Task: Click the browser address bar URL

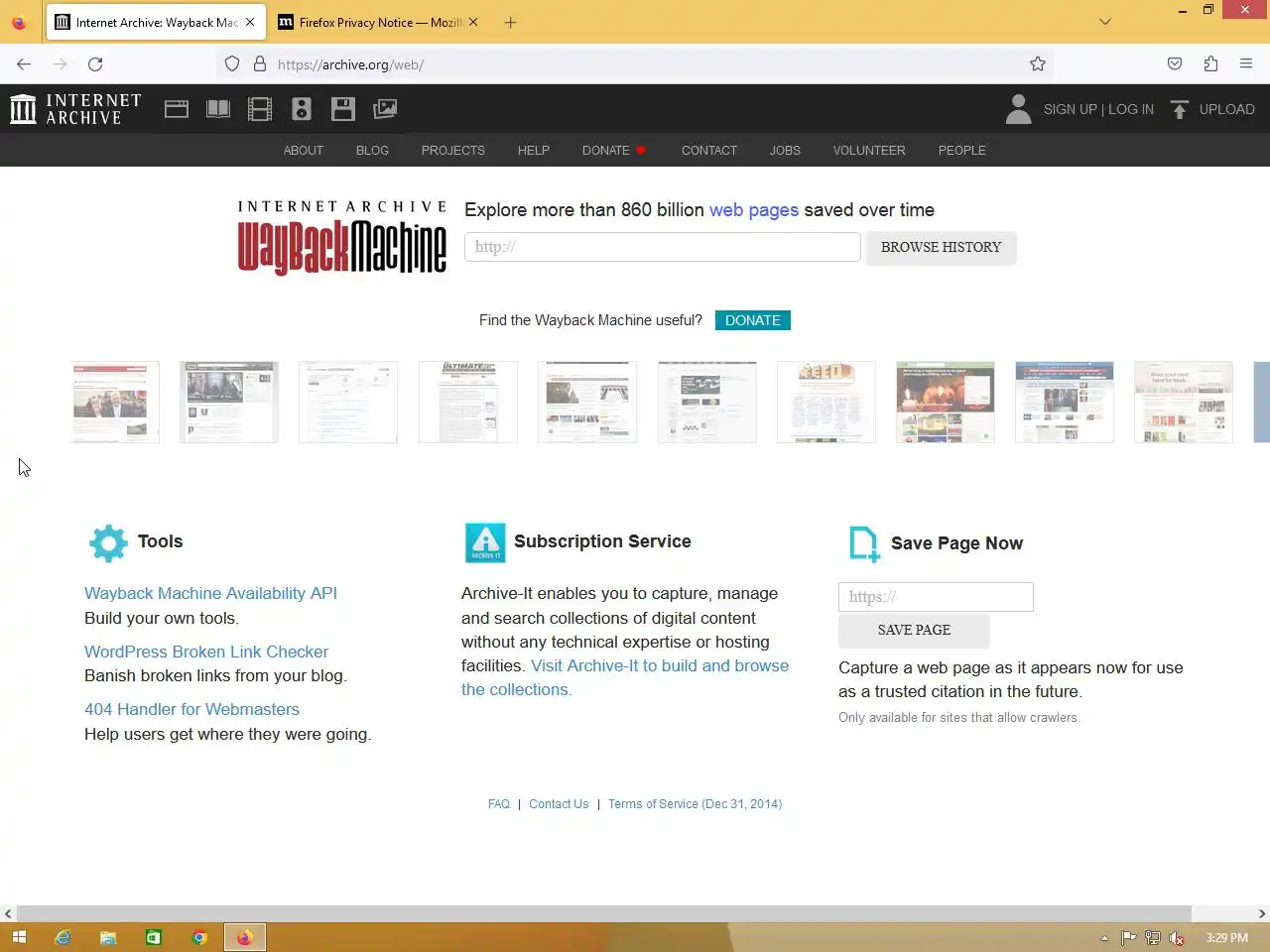Action: pyautogui.click(x=351, y=64)
